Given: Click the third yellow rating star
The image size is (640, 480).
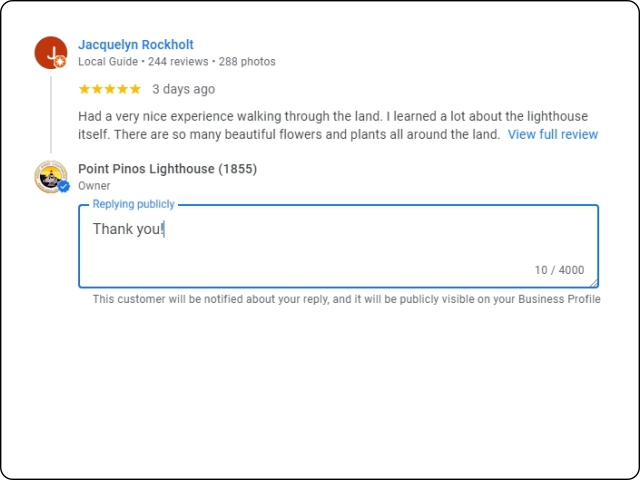Looking at the screenshot, I should (110, 89).
